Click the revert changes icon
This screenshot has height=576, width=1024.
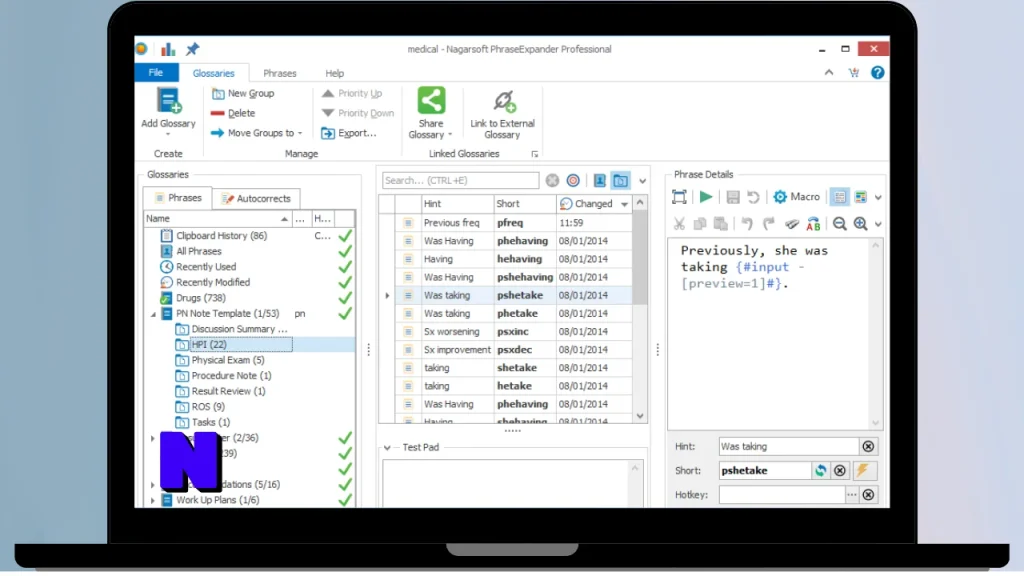click(753, 197)
